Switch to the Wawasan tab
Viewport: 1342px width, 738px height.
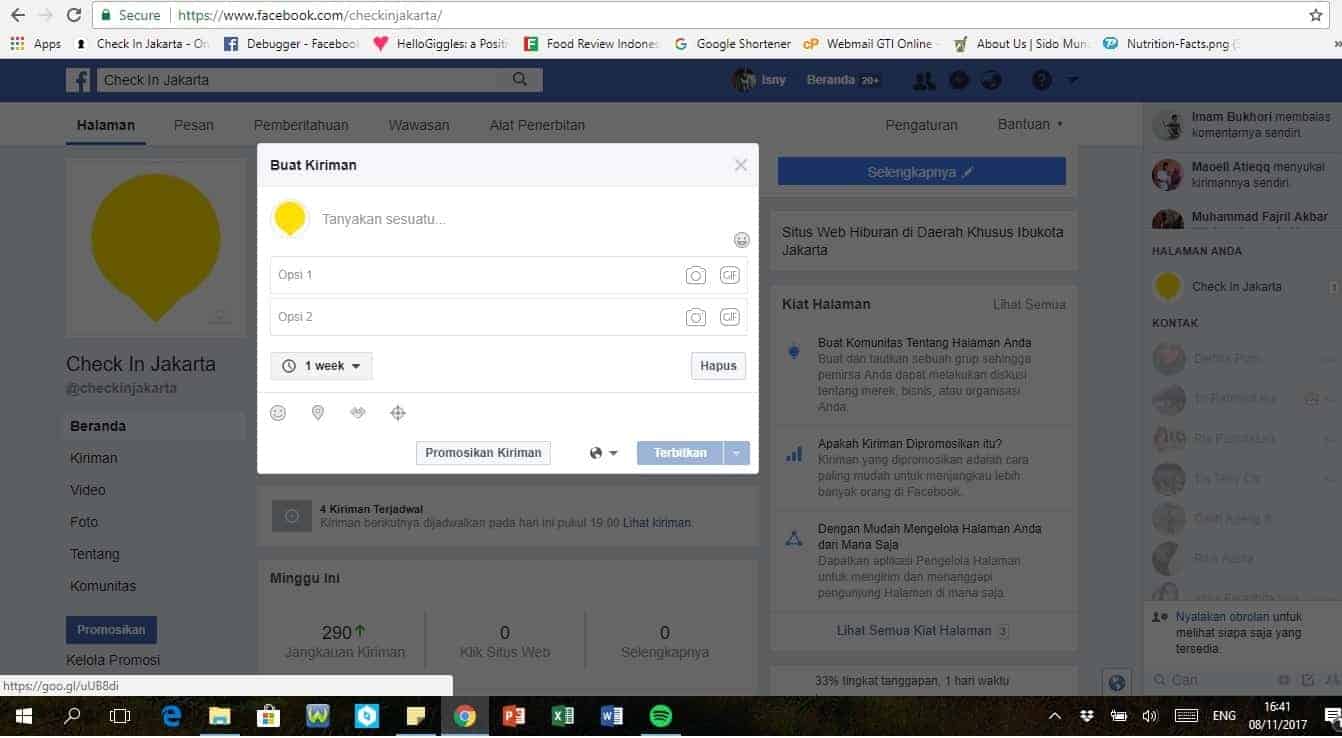coord(418,125)
